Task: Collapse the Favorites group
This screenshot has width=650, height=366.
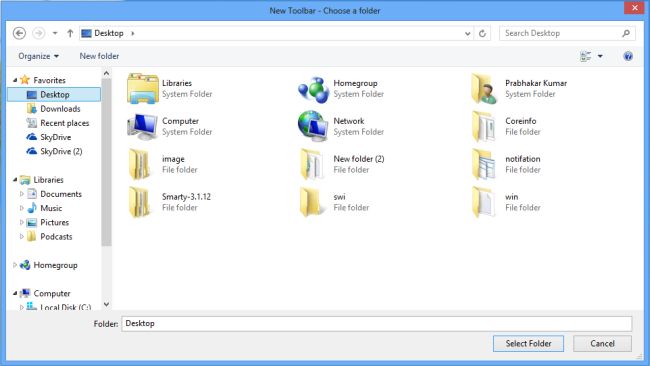Action: tap(15, 80)
